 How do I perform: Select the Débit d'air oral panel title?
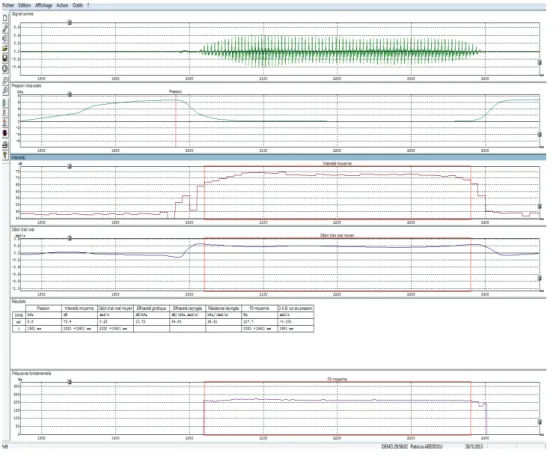24,230
